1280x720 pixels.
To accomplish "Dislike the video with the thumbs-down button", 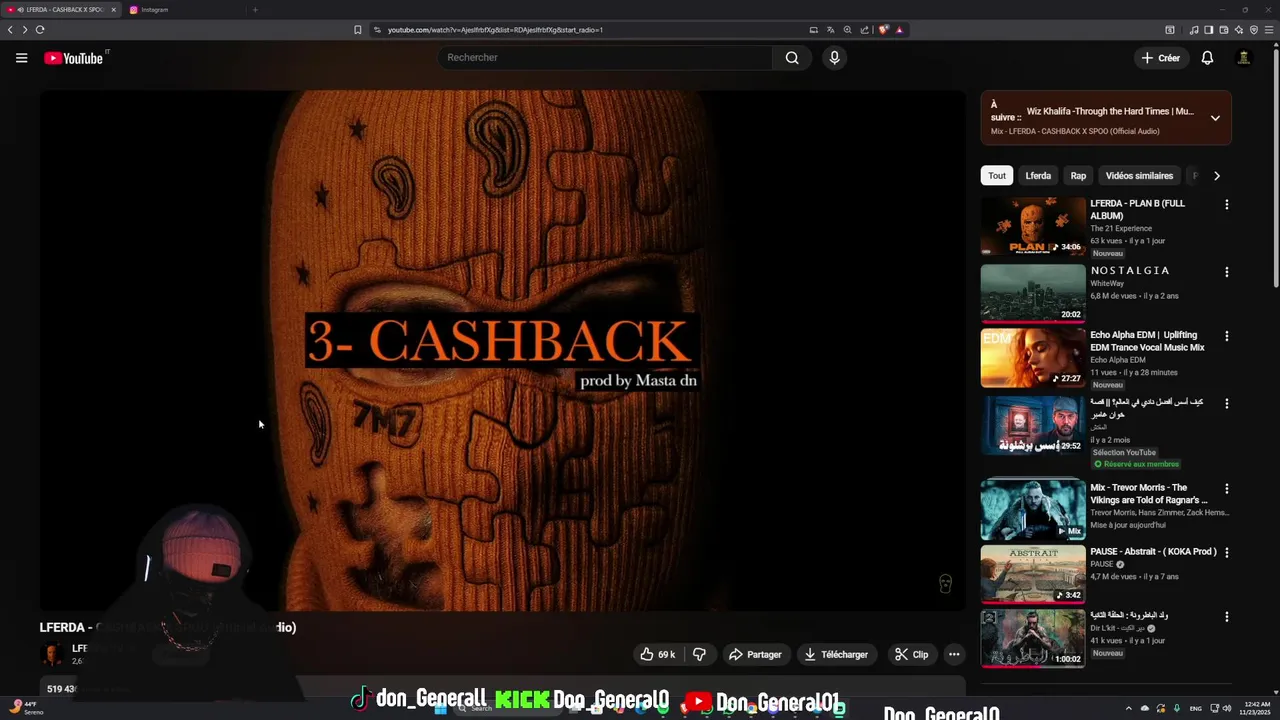I will pos(699,654).
